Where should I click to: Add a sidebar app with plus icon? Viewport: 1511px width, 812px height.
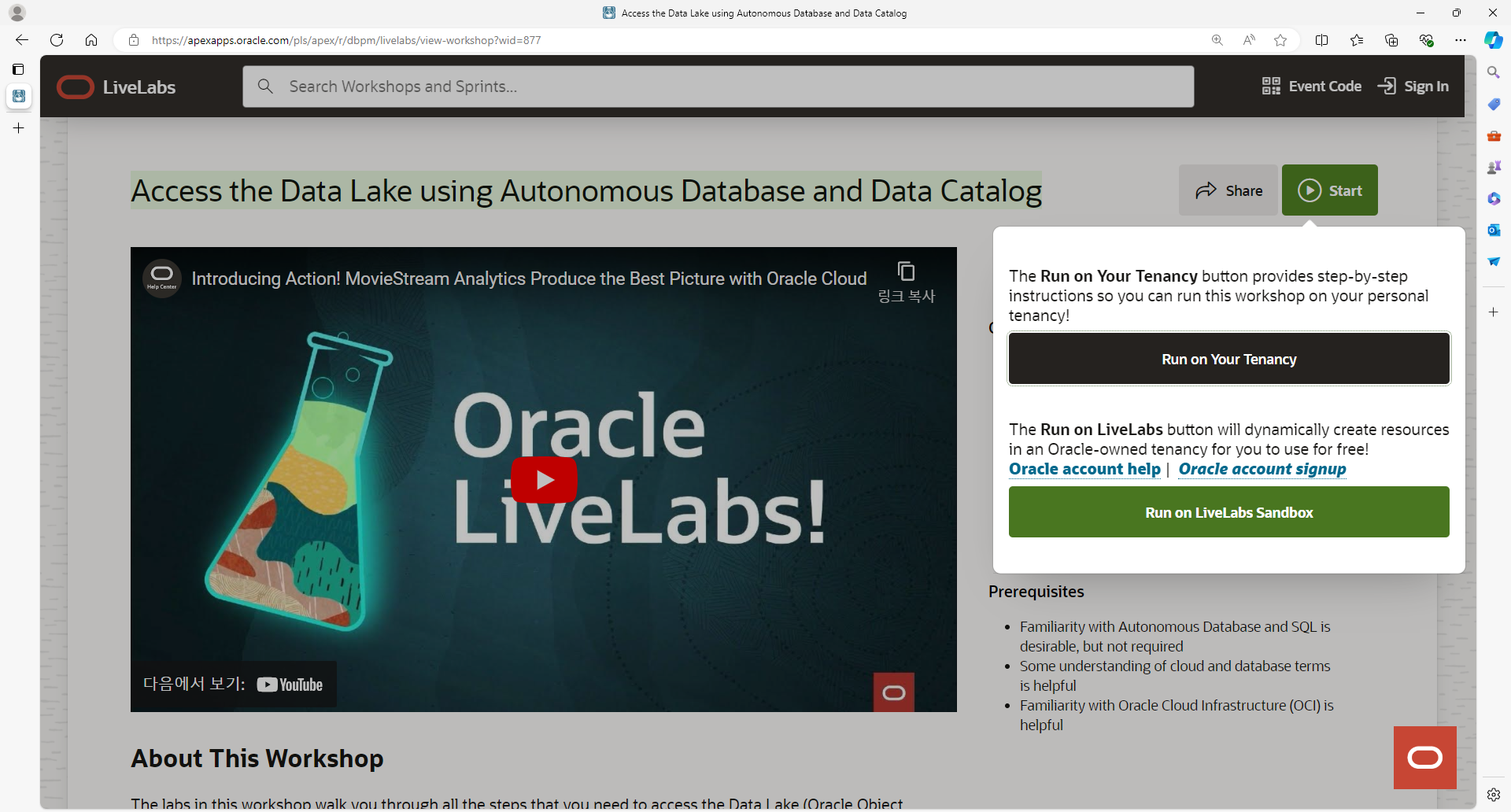point(1494,312)
